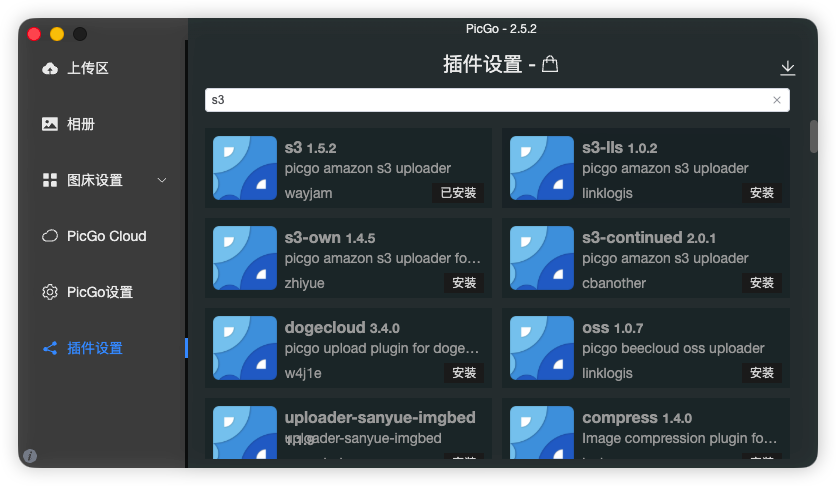The width and height of the screenshot is (836, 486).
Task: Open the info icon at bottom left
Action: click(x=30, y=456)
